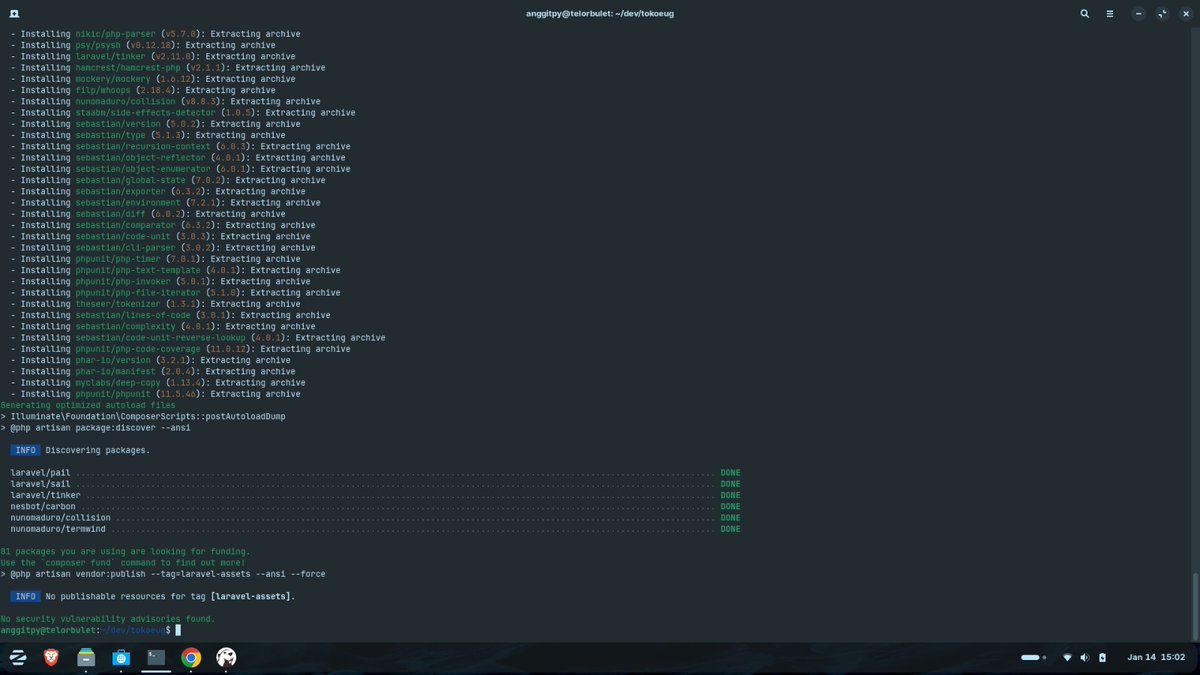
Task: Launch the Software store from the taskbar
Action: [x=121, y=657]
